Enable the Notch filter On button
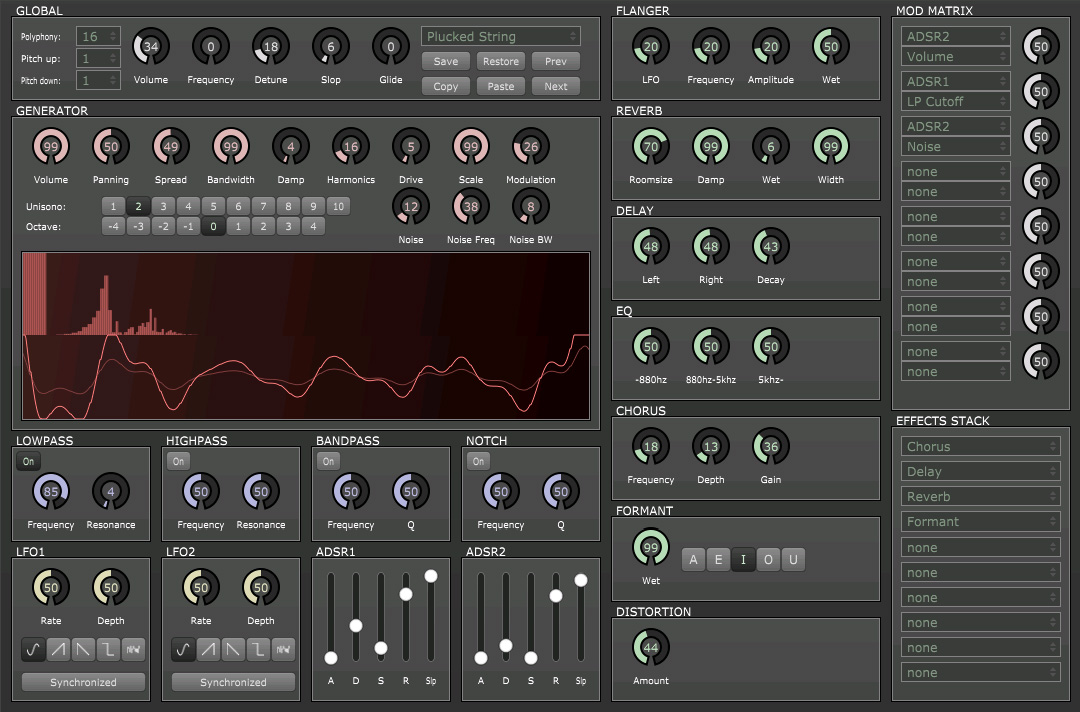This screenshot has width=1080, height=712. point(479,461)
